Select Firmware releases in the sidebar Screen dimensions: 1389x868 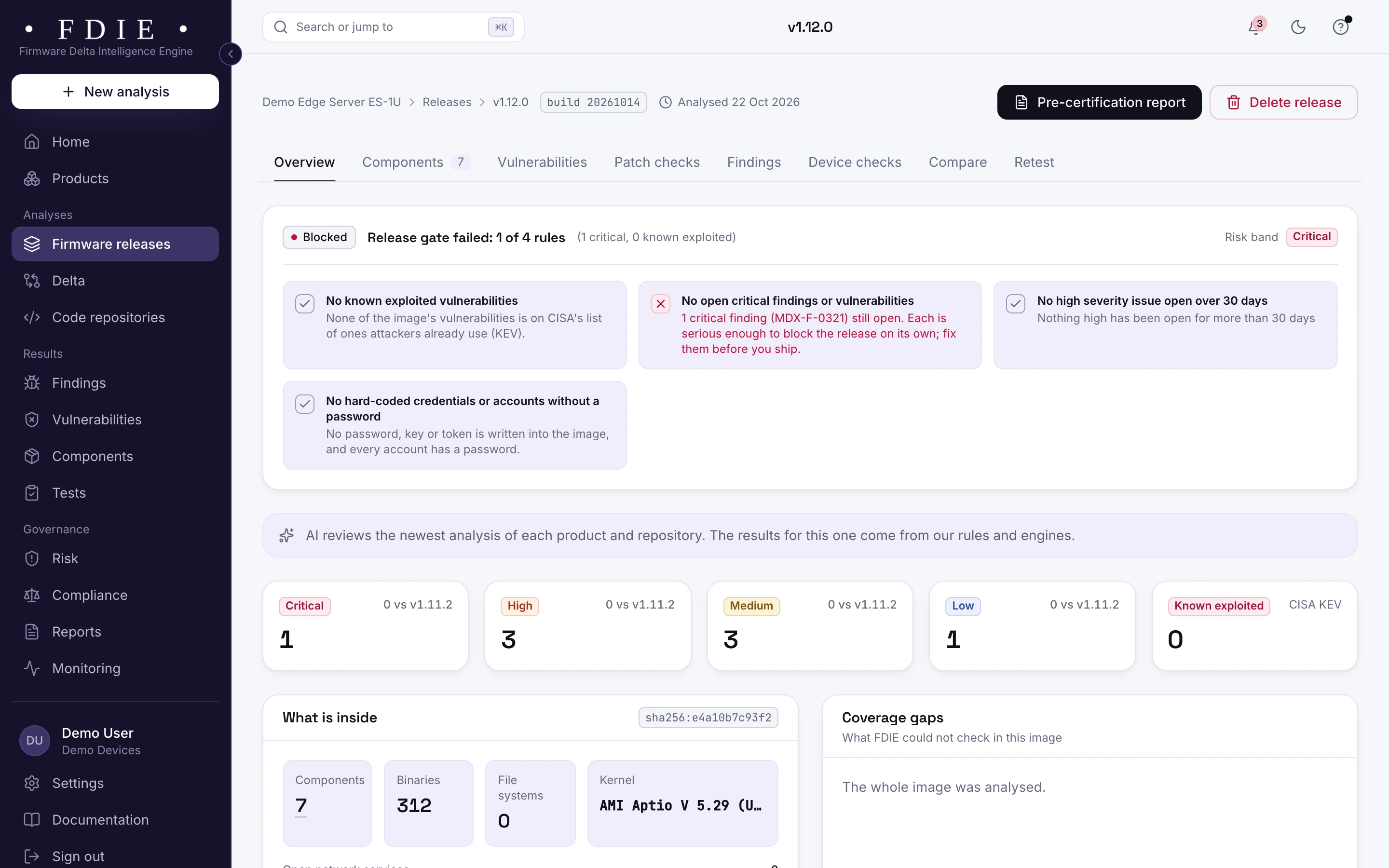(x=115, y=244)
